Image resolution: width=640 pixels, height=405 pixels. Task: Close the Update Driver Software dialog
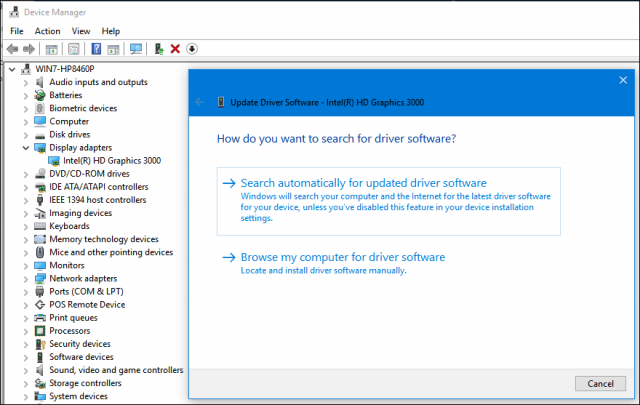click(x=623, y=80)
